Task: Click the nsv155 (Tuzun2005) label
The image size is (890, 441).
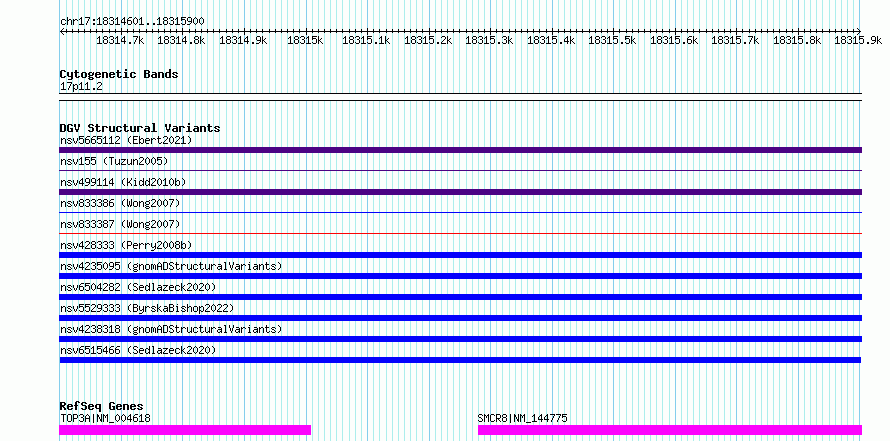Action: click(x=114, y=161)
